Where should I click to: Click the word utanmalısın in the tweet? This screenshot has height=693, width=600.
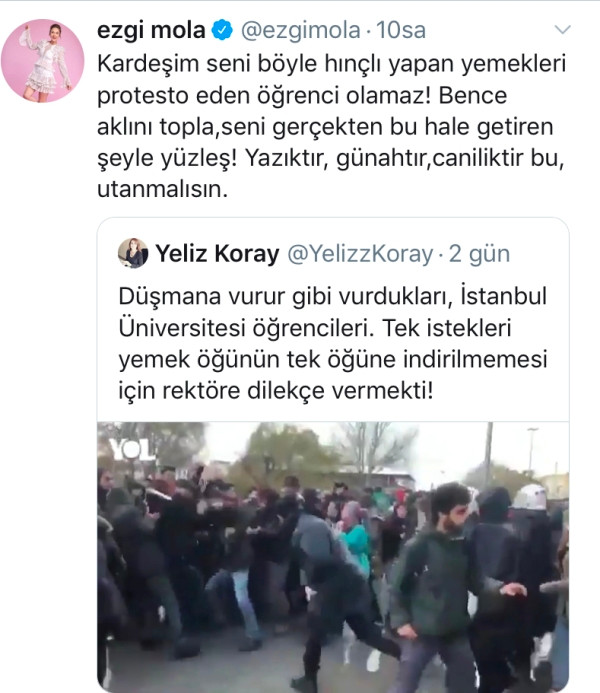click(162, 189)
